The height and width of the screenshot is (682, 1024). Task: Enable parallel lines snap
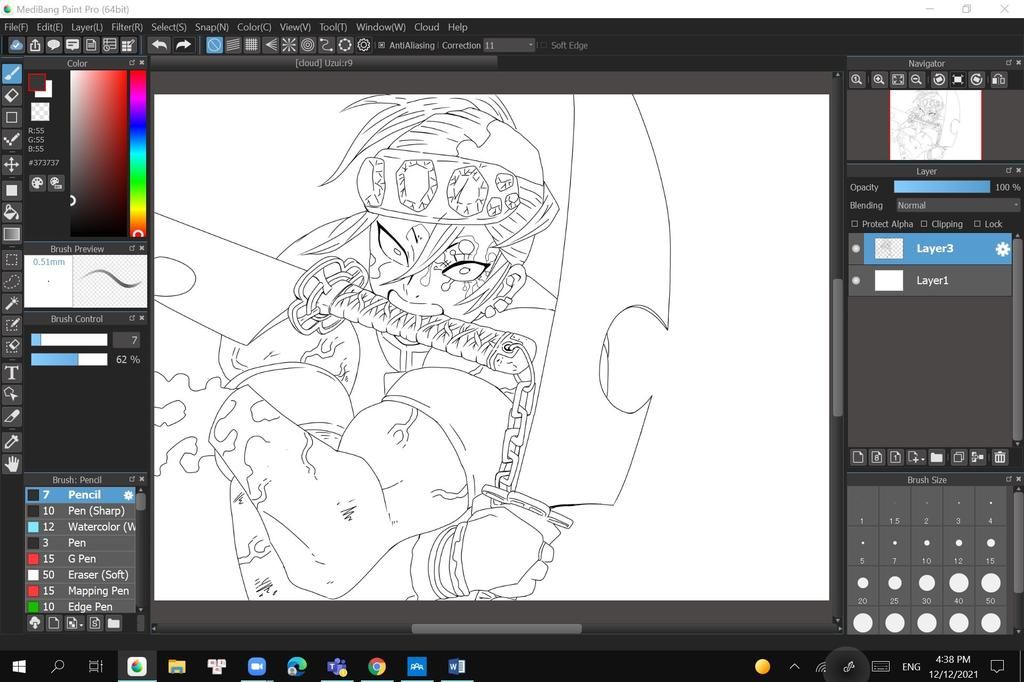pyautogui.click(x=232, y=45)
